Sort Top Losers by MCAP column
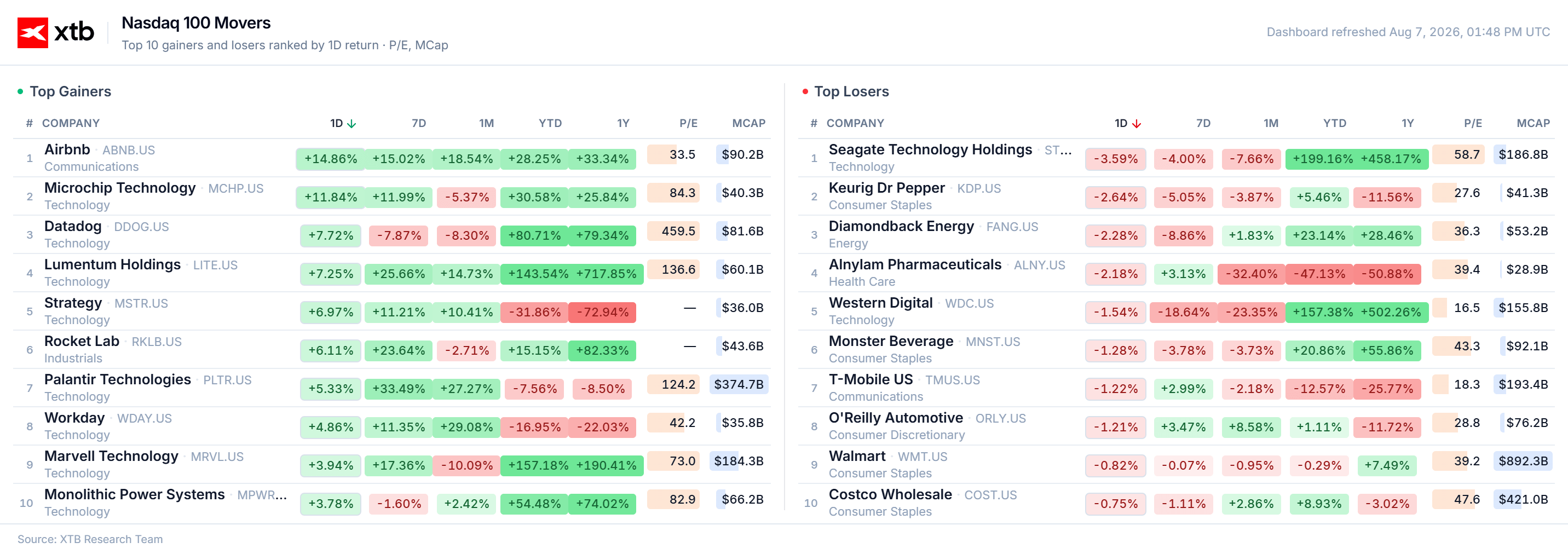 click(1533, 123)
